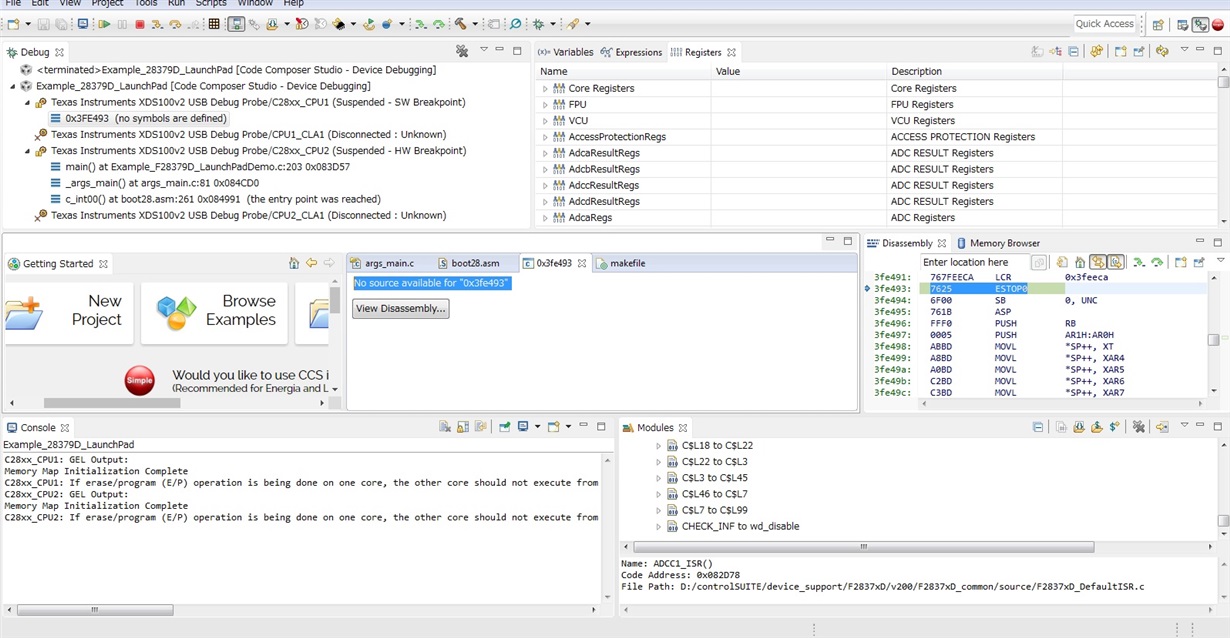1230x638 pixels.
Task: Click the Suspend pause icon in toolbar
Action: click(x=122, y=24)
